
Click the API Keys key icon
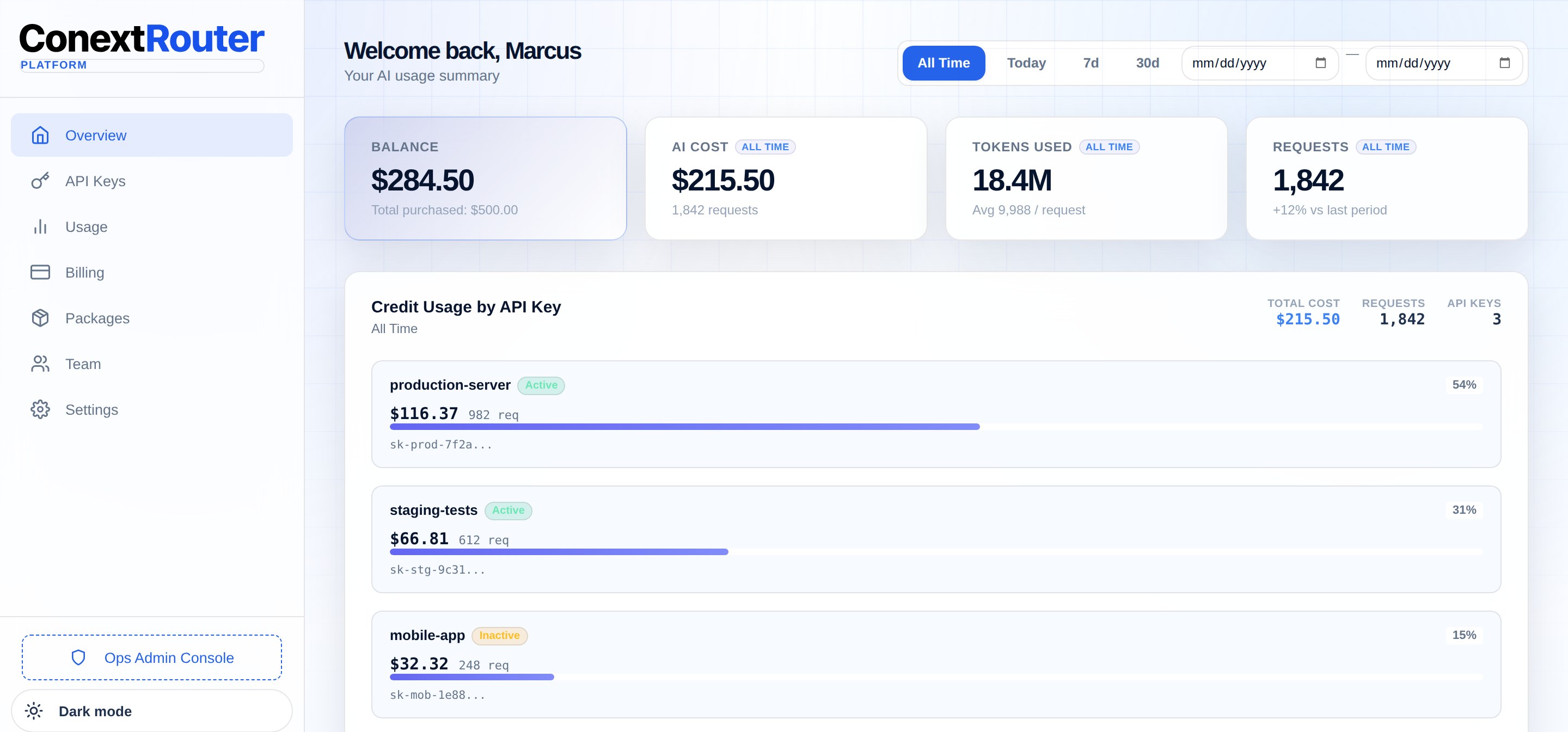pyautogui.click(x=40, y=181)
